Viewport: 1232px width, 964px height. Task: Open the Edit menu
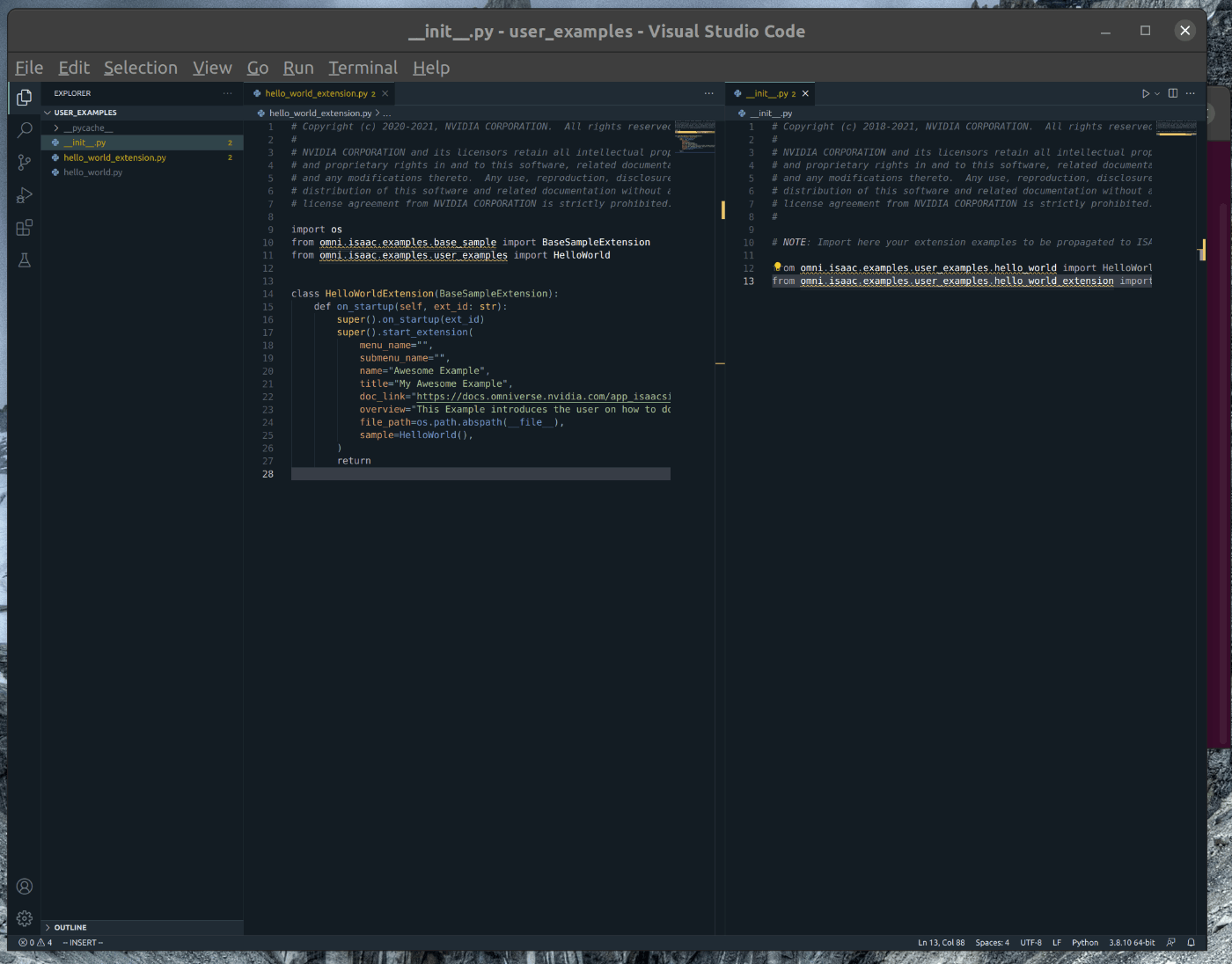74,68
